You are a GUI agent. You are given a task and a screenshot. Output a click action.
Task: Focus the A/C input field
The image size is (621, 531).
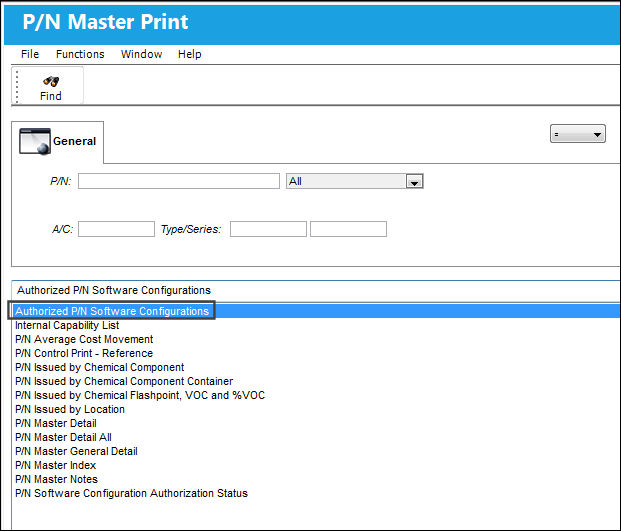click(116, 229)
